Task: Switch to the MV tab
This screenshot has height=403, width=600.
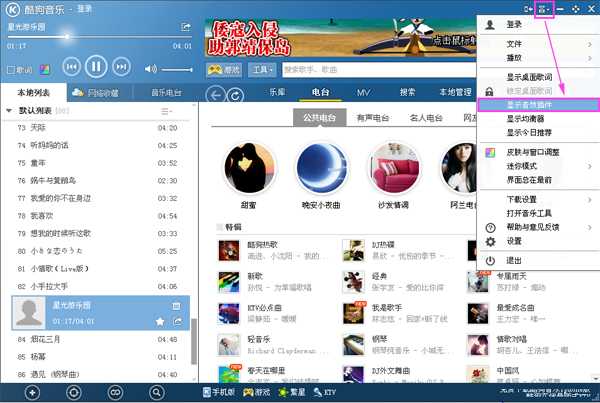Action: point(363,92)
